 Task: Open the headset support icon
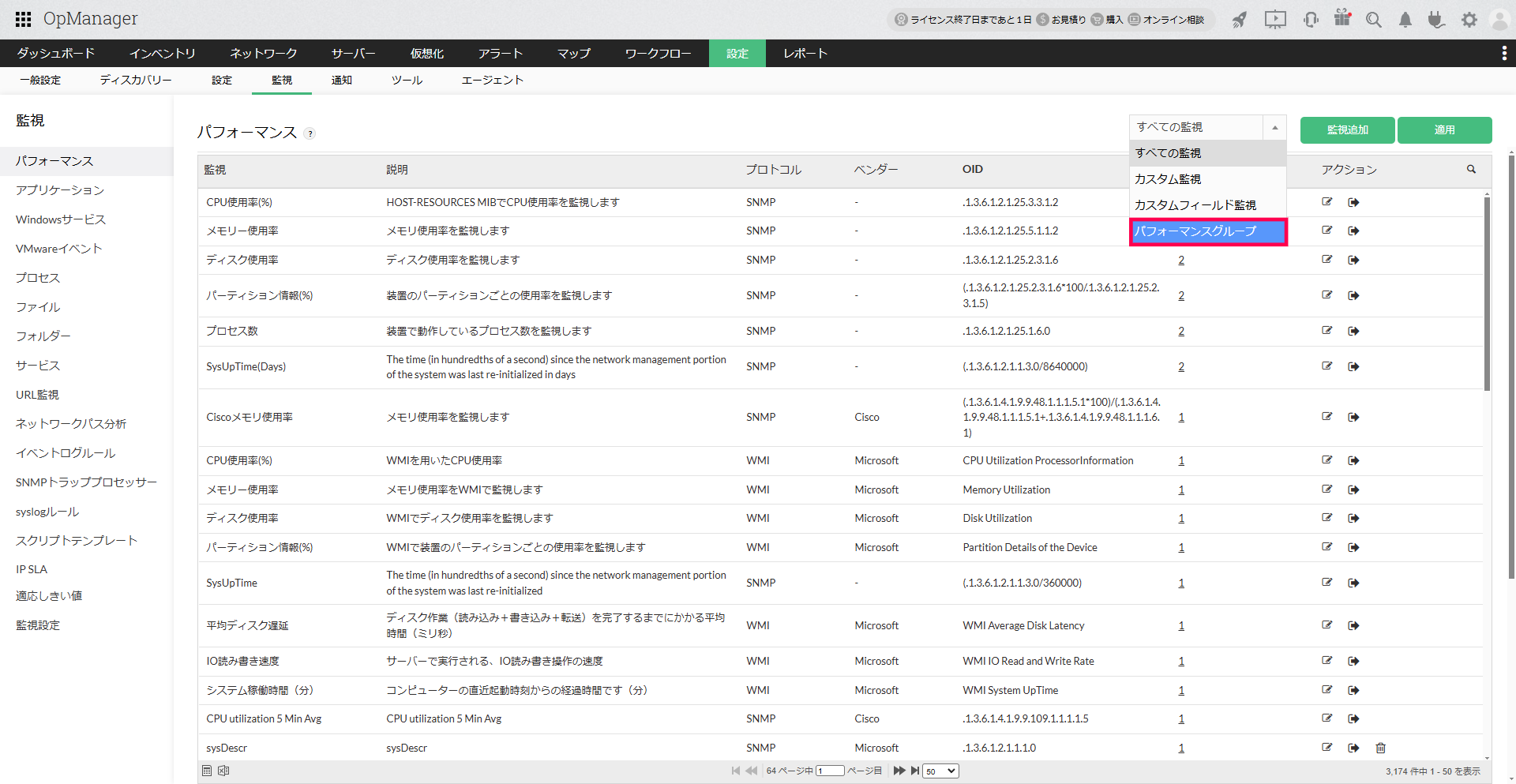point(1311,20)
